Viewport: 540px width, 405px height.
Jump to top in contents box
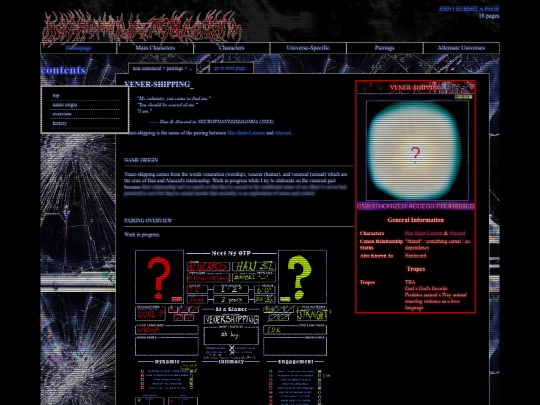point(56,95)
